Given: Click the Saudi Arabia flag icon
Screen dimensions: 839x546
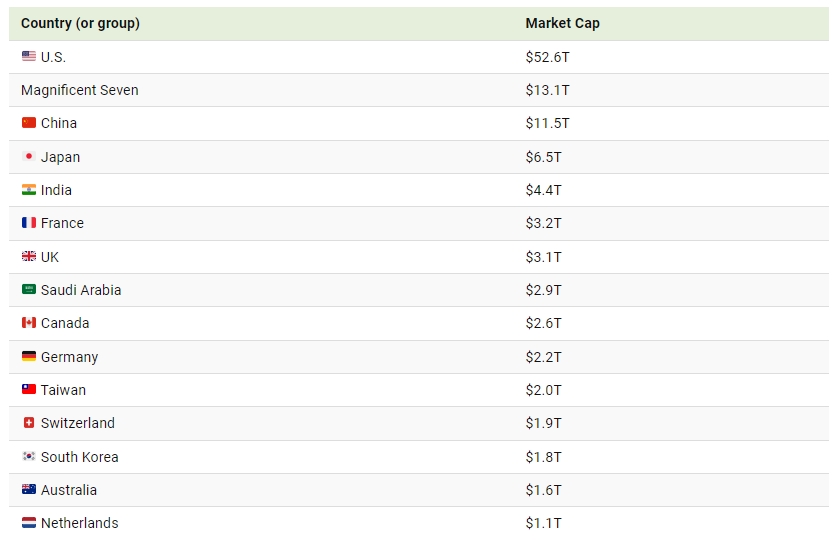Looking at the screenshot, I should point(29,290).
